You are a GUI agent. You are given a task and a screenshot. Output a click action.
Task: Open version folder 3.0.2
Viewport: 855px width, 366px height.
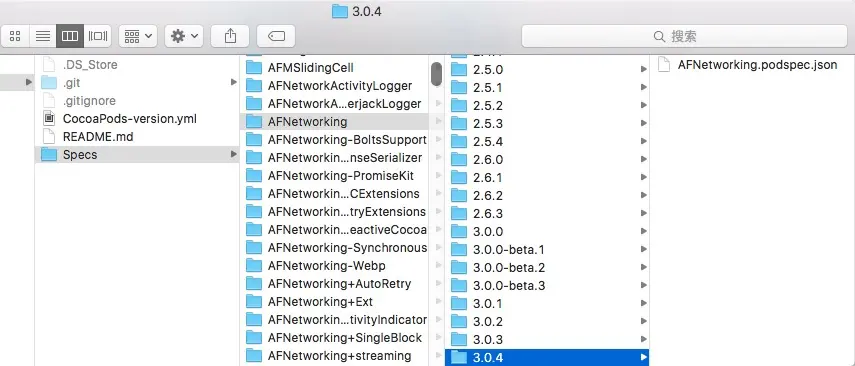[x=547, y=322]
